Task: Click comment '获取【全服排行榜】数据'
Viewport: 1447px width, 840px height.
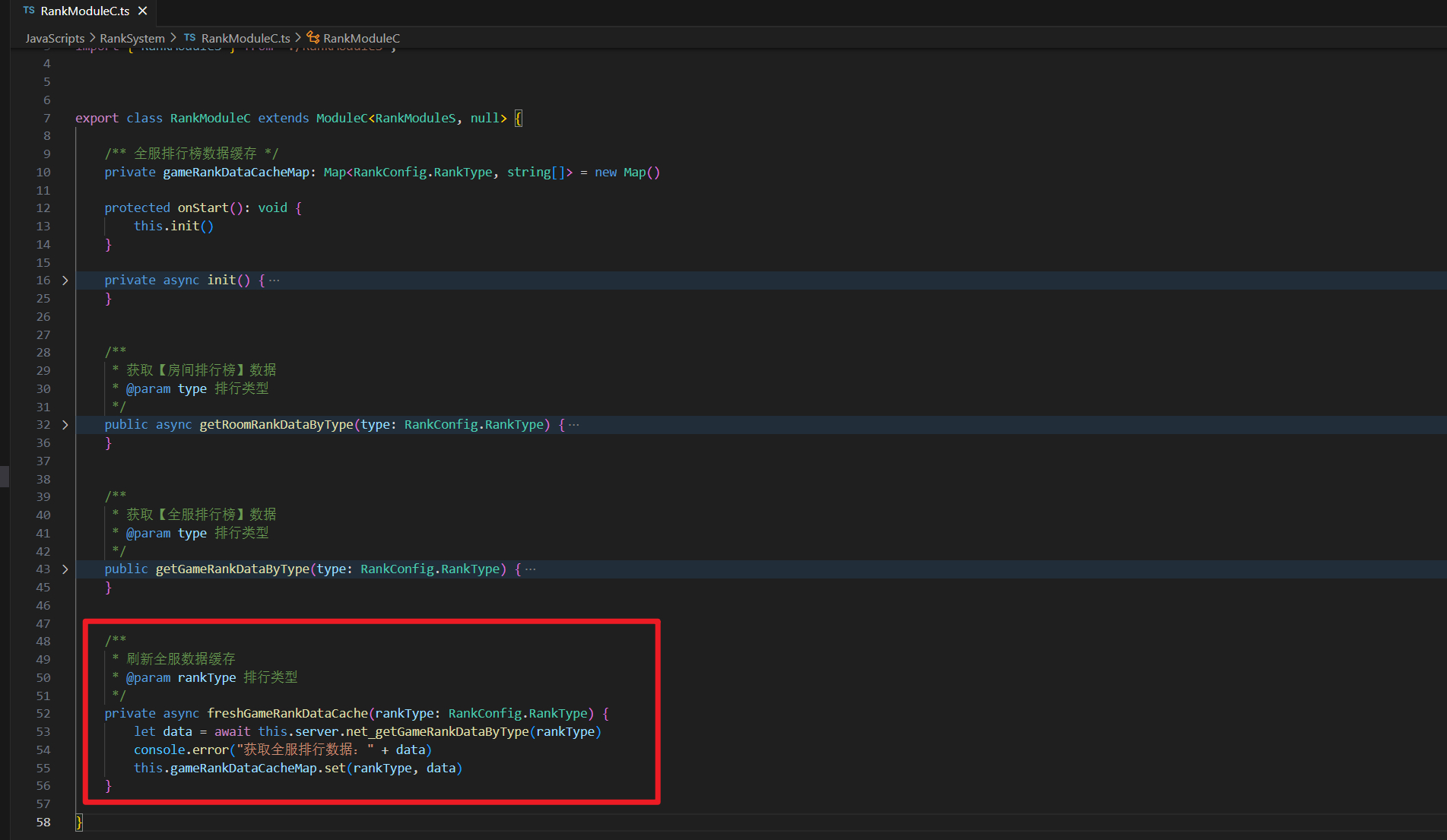Action: click(201, 515)
